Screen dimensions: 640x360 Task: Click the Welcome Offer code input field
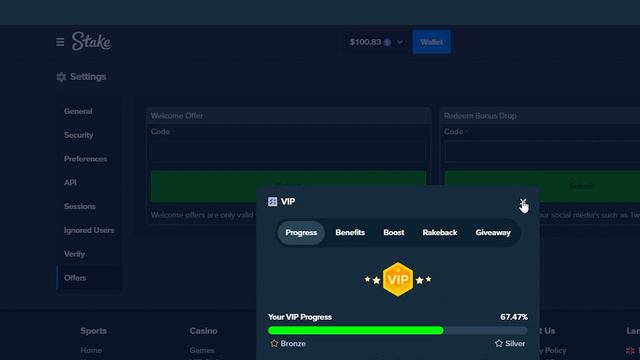click(288, 152)
